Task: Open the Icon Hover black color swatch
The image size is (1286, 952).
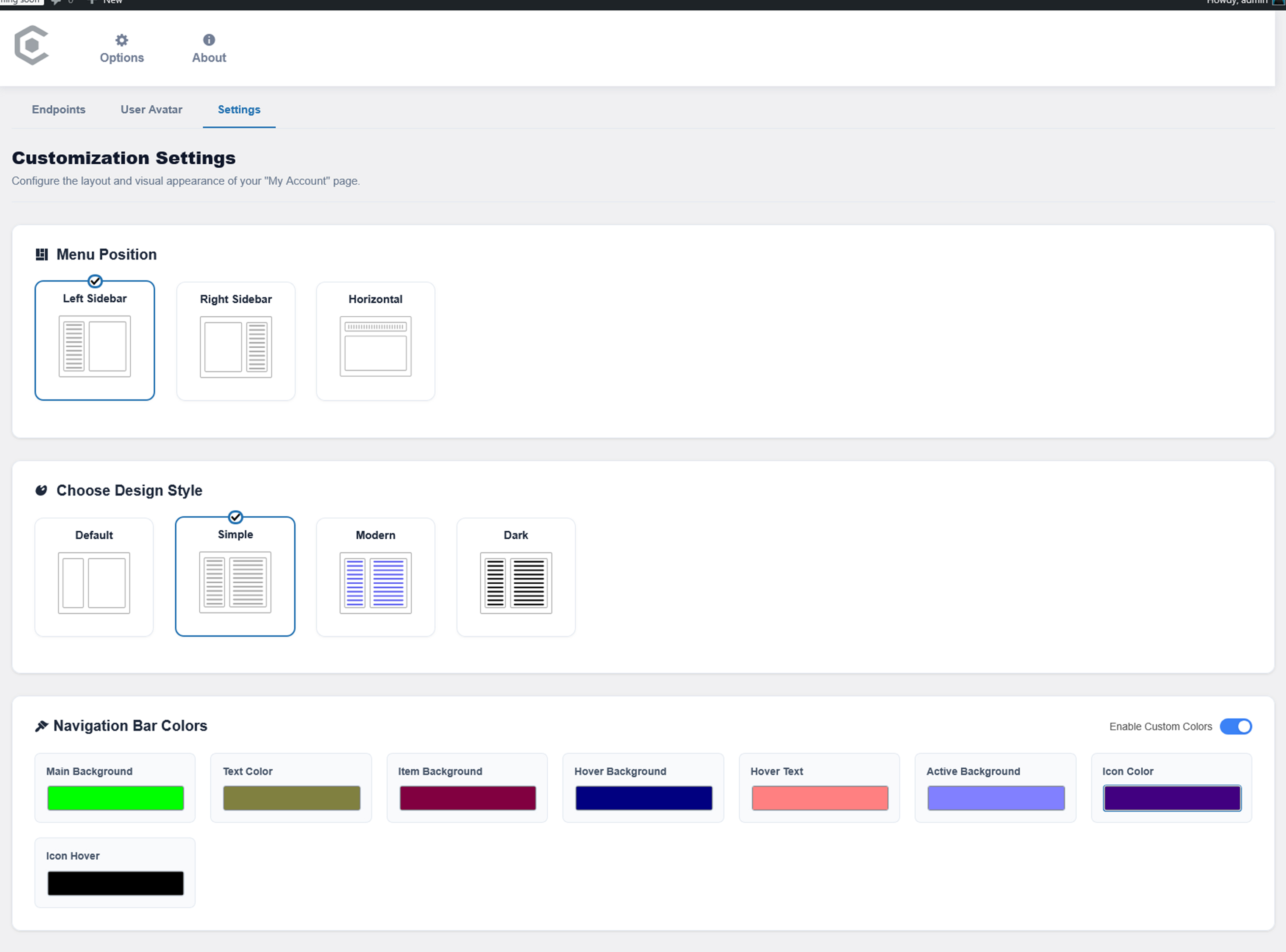Action: tap(115, 883)
